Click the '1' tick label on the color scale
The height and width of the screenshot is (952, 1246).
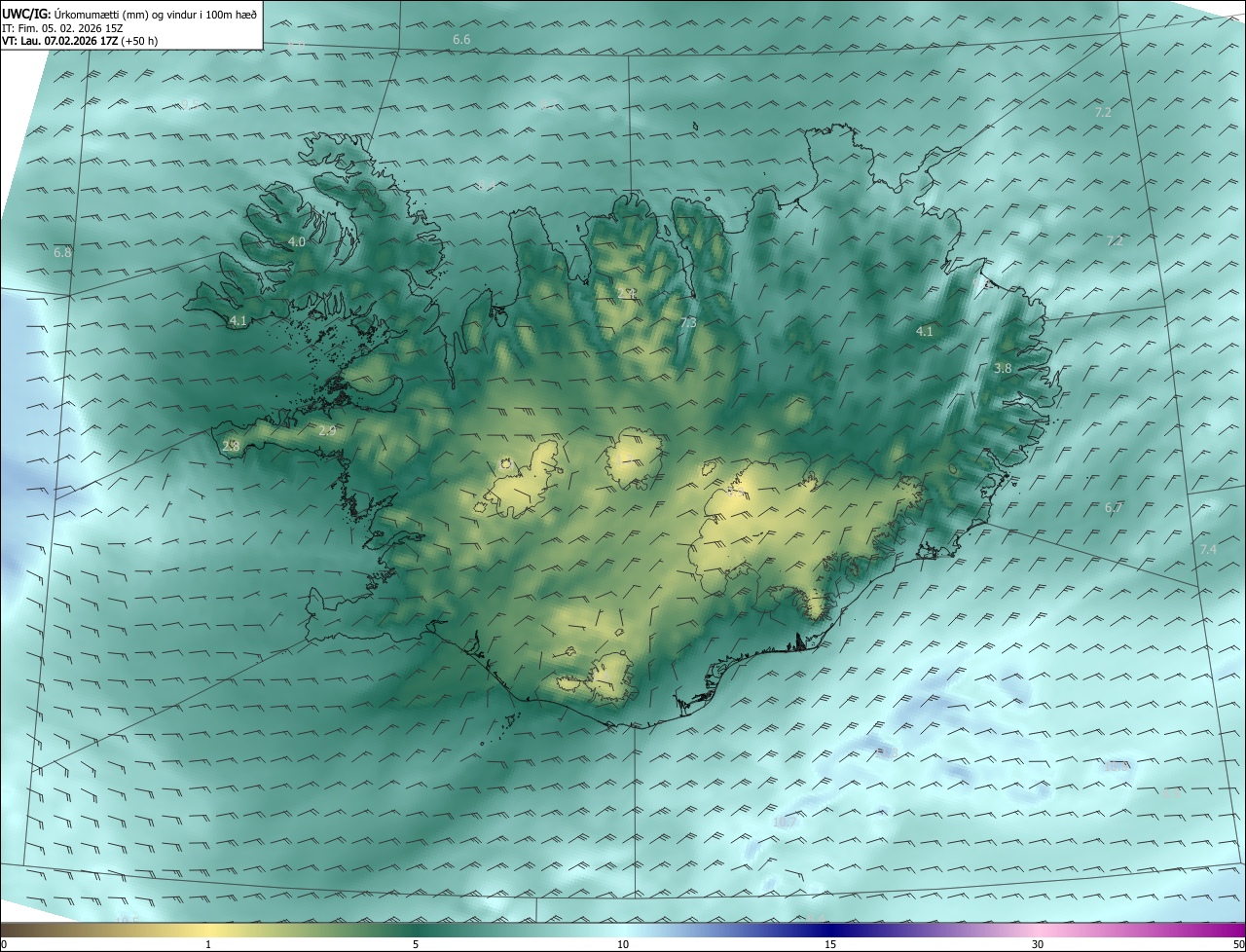pos(209,944)
